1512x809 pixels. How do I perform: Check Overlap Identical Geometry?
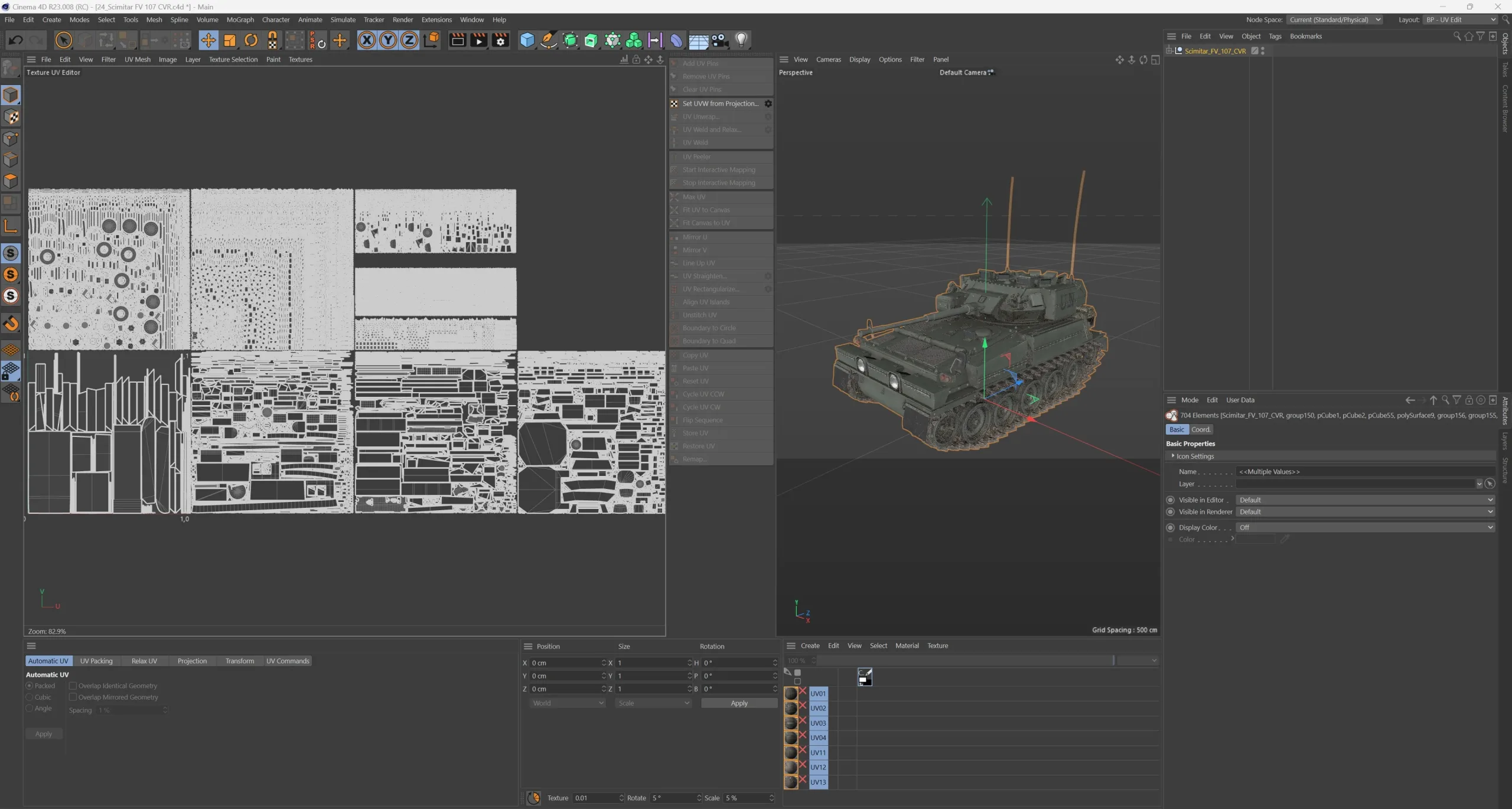coord(73,685)
